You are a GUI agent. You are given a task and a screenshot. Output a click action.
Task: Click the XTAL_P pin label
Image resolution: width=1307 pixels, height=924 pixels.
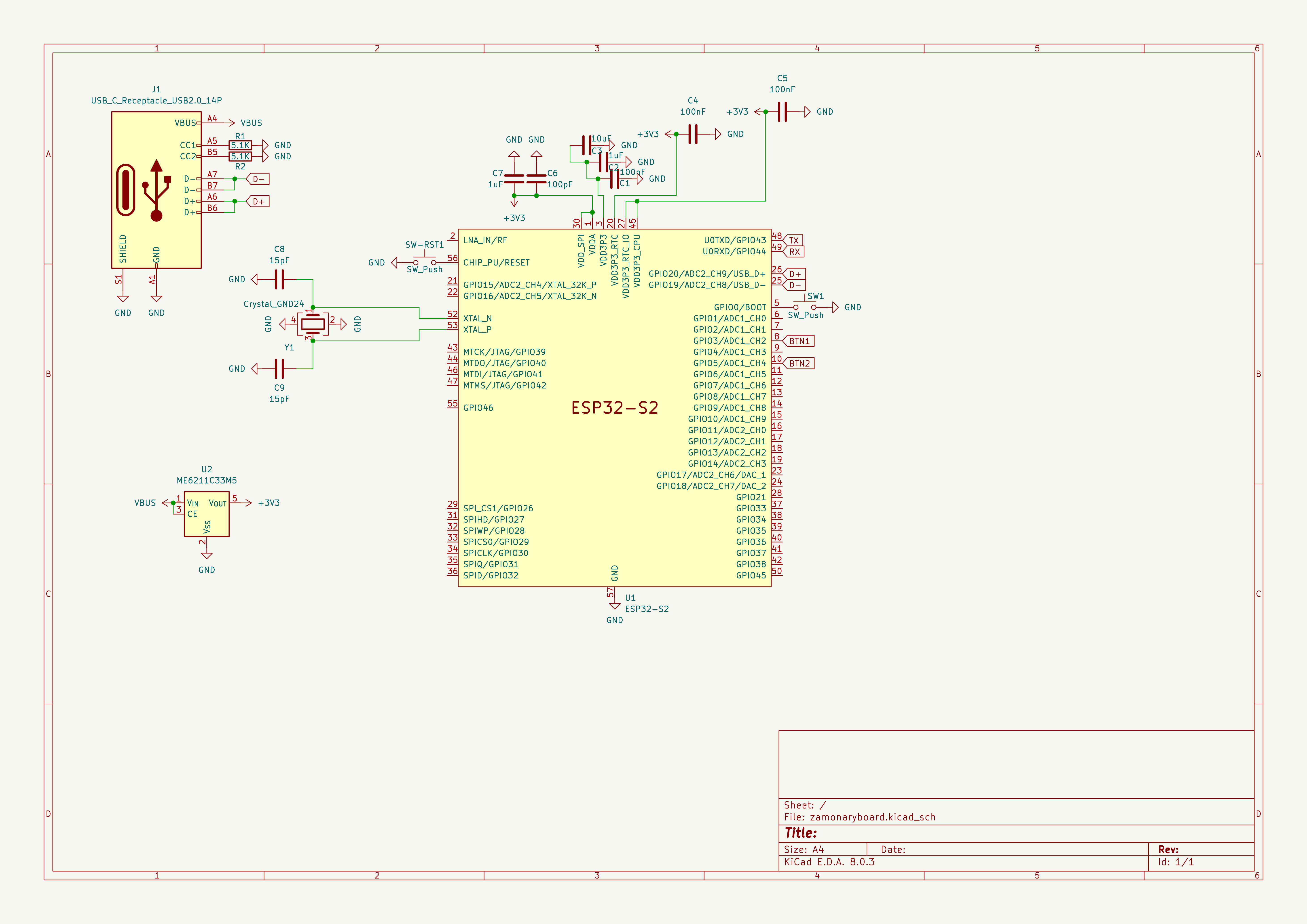point(477,329)
